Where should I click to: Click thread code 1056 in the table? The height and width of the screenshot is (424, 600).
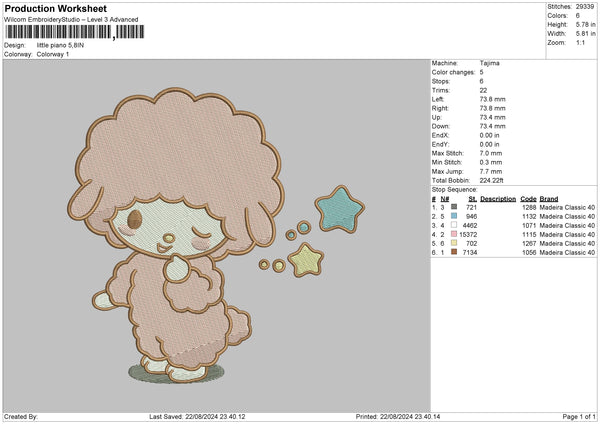click(x=529, y=252)
